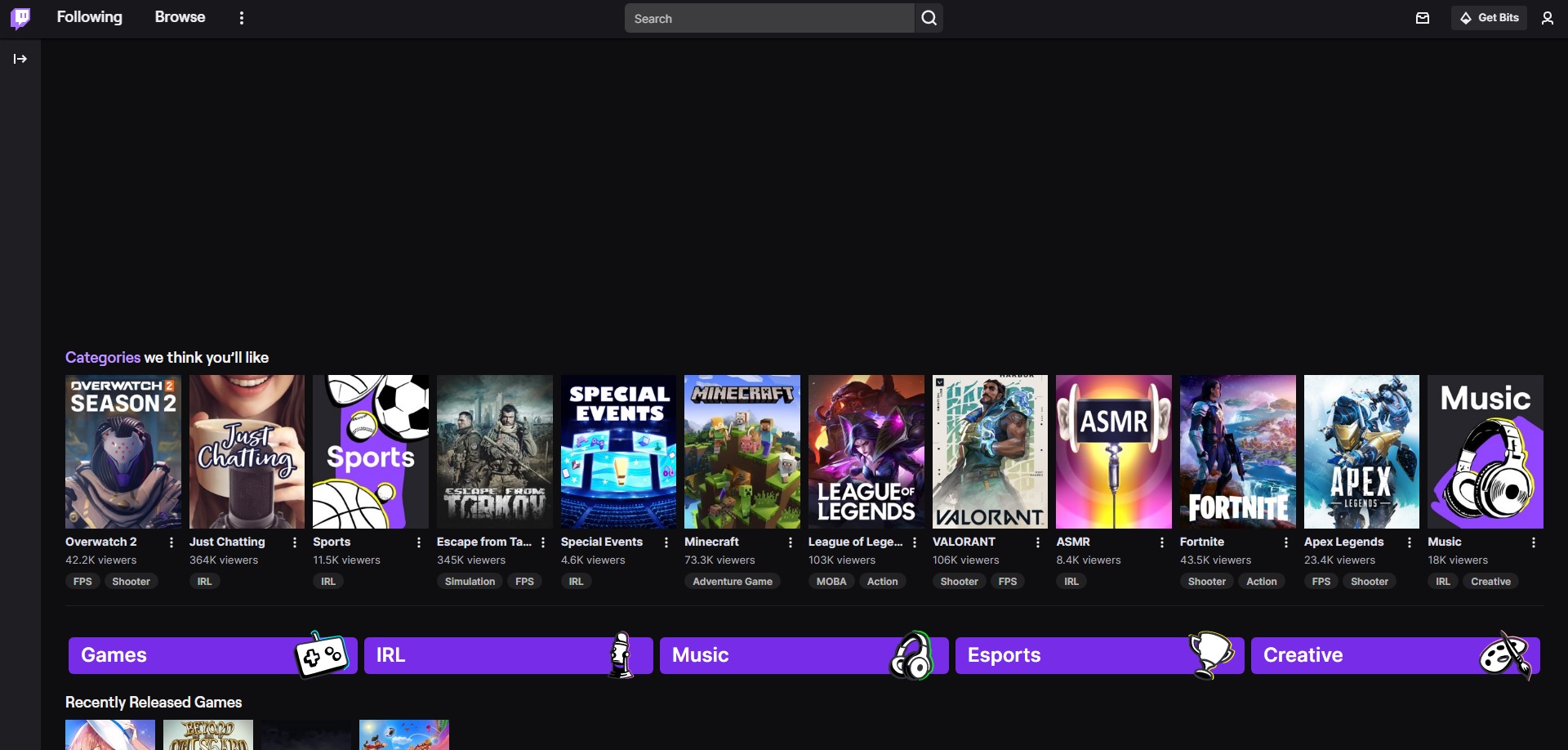The width and height of the screenshot is (1568, 750).
Task: Select the MOBA tag under League of Legends
Action: 831,582
